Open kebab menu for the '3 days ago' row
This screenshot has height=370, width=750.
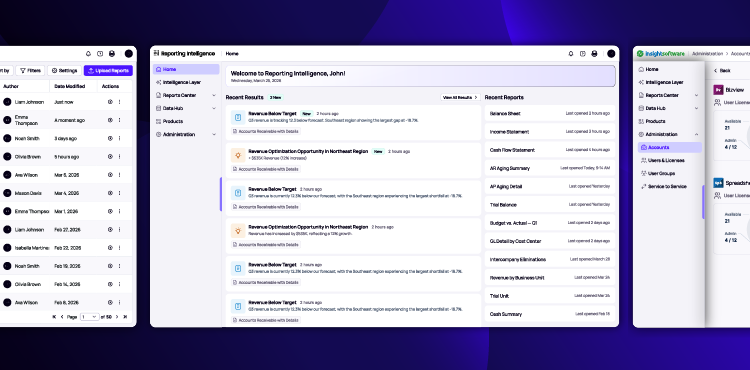click(x=120, y=138)
